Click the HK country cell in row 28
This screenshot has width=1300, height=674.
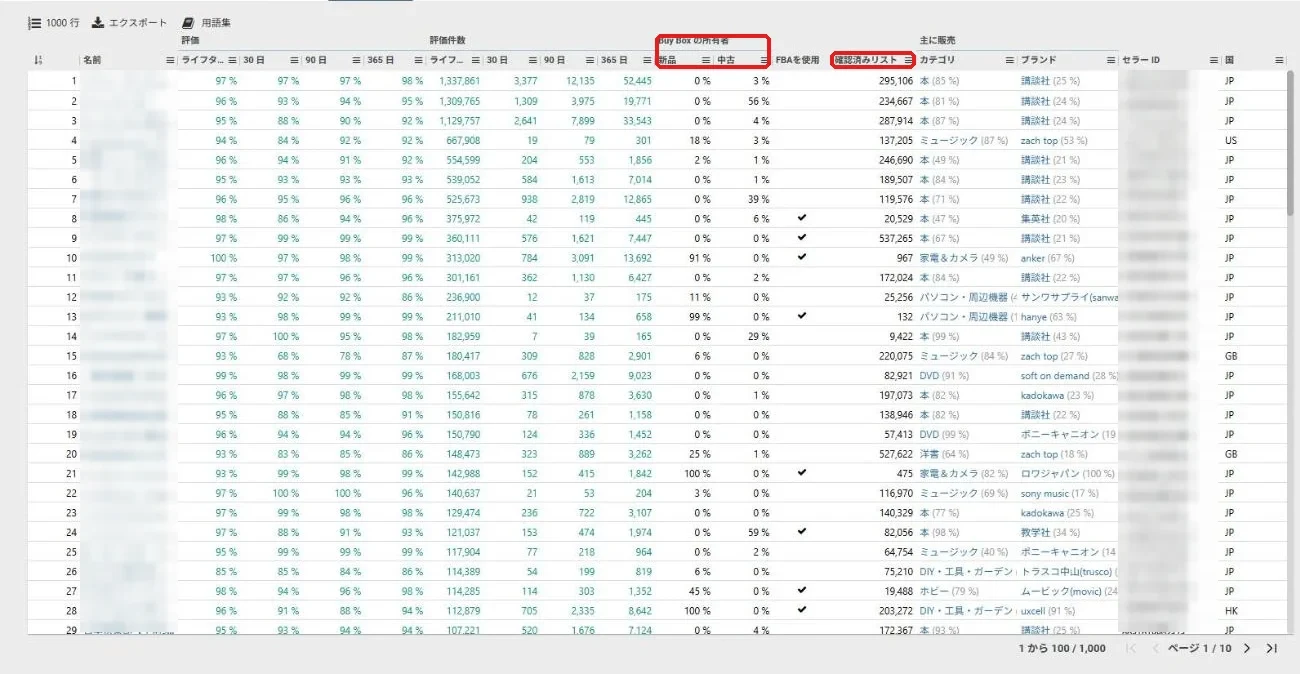tap(1231, 611)
